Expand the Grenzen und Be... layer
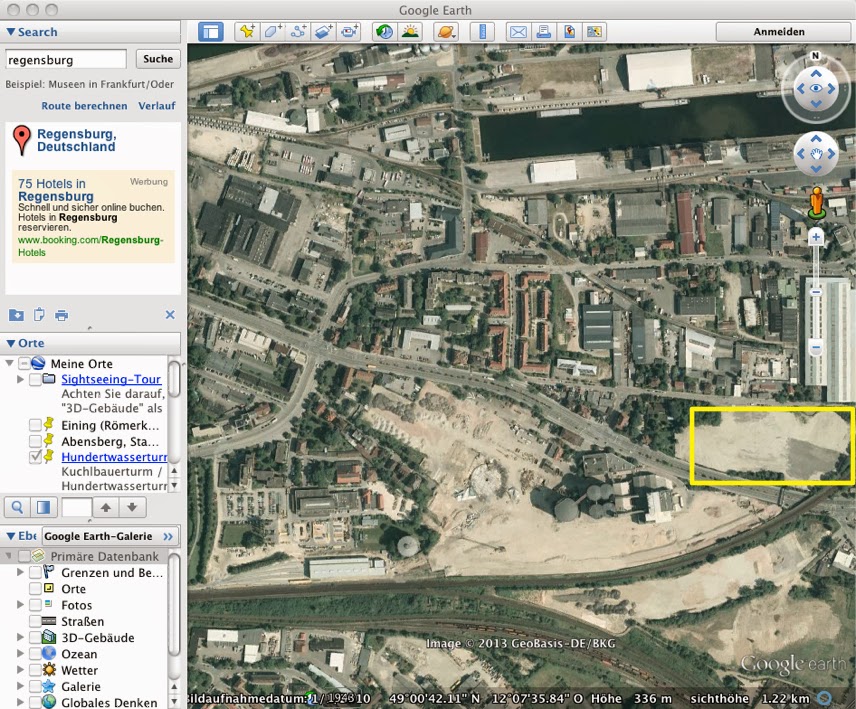Image resolution: width=856 pixels, height=709 pixels. coord(21,573)
